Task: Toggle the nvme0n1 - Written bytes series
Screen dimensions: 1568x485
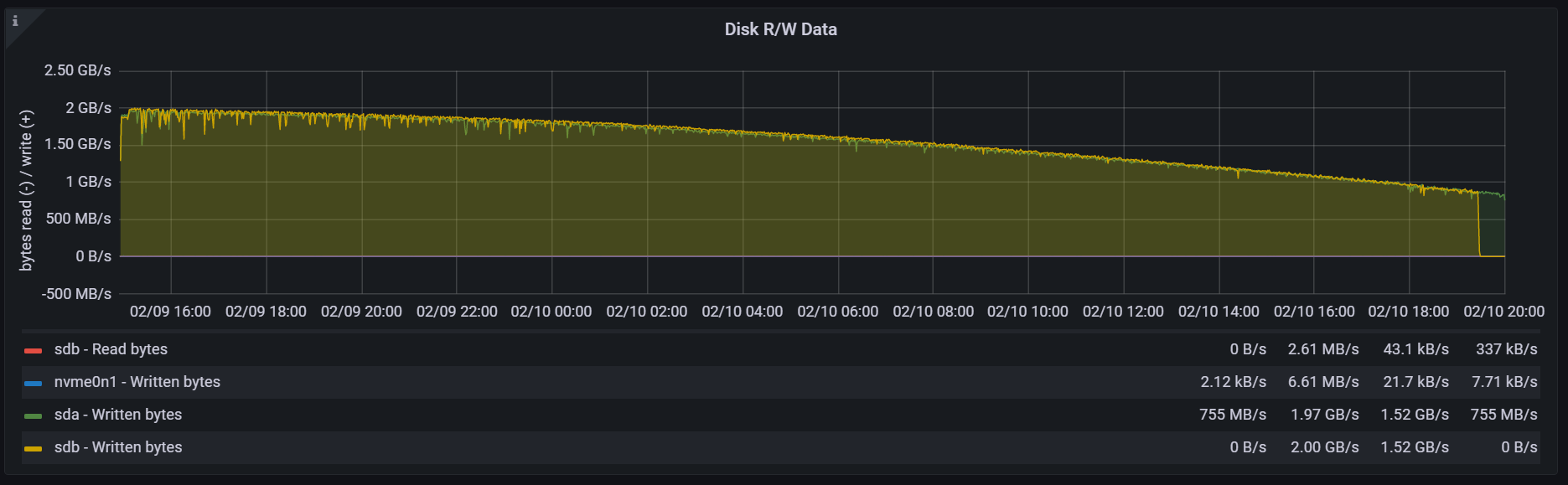Action: coord(137,382)
